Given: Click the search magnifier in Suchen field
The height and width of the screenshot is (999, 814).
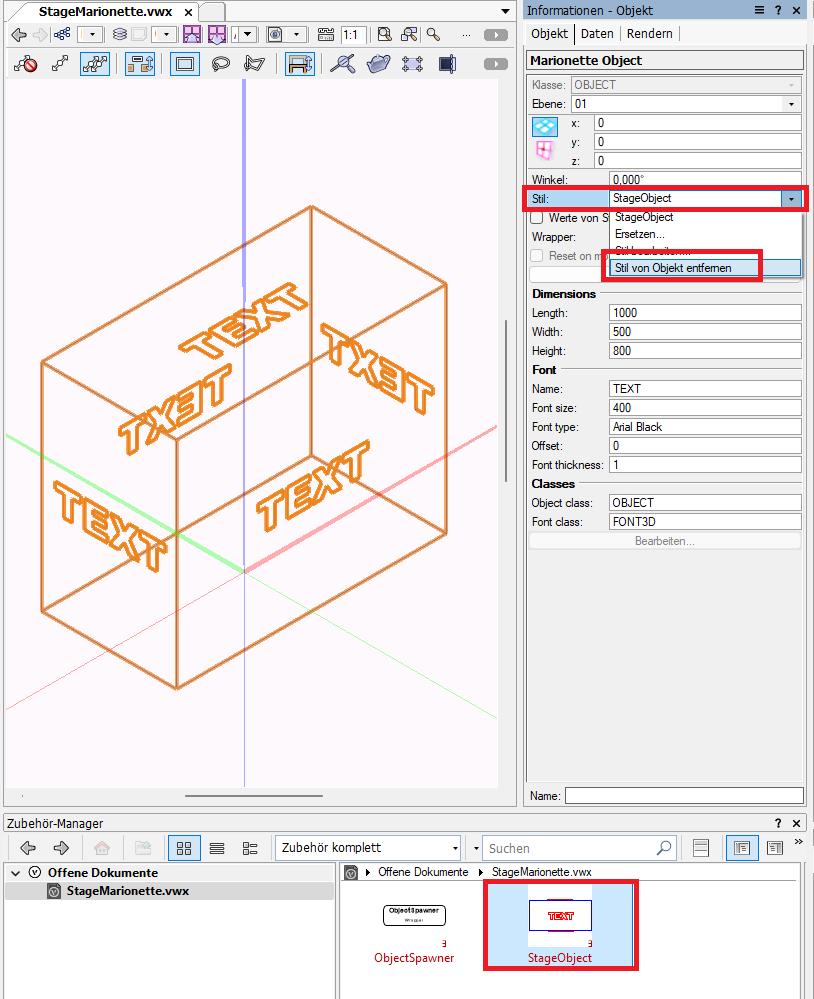Looking at the screenshot, I should tap(665, 848).
